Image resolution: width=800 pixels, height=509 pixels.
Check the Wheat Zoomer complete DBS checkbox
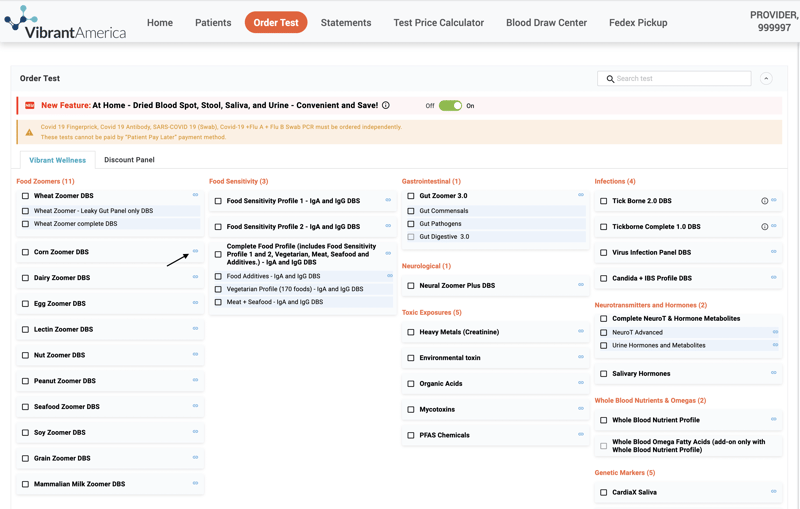click(x=26, y=224)
